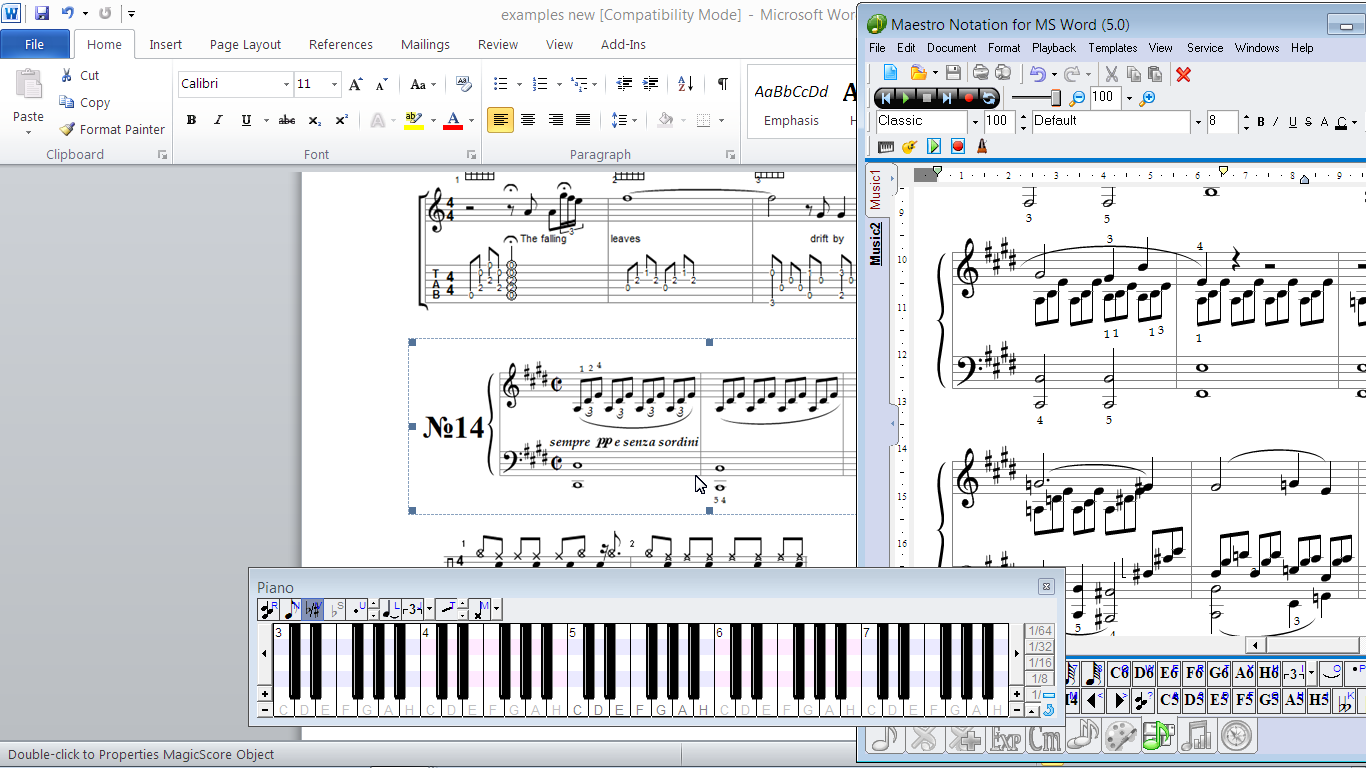The image size is (1366, 768).
Task: Switch to Word Insert tab
Action: coord(166,44)
